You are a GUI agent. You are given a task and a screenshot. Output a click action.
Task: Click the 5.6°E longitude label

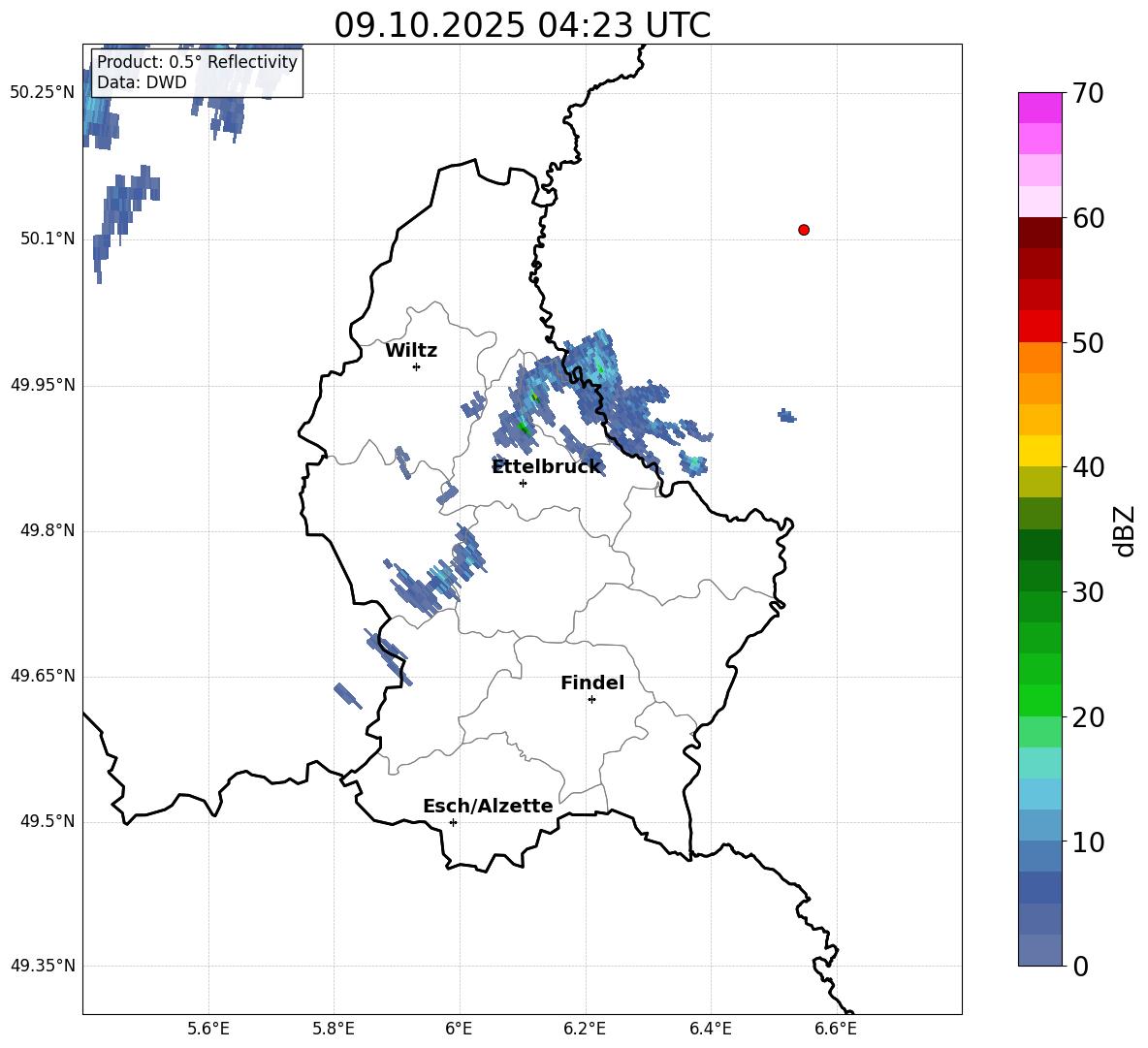tap(208, 1029)
